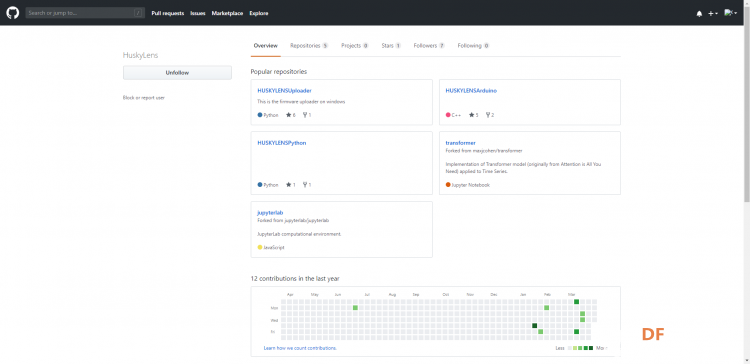Open the GitHub homepage logo

point(12,13)
